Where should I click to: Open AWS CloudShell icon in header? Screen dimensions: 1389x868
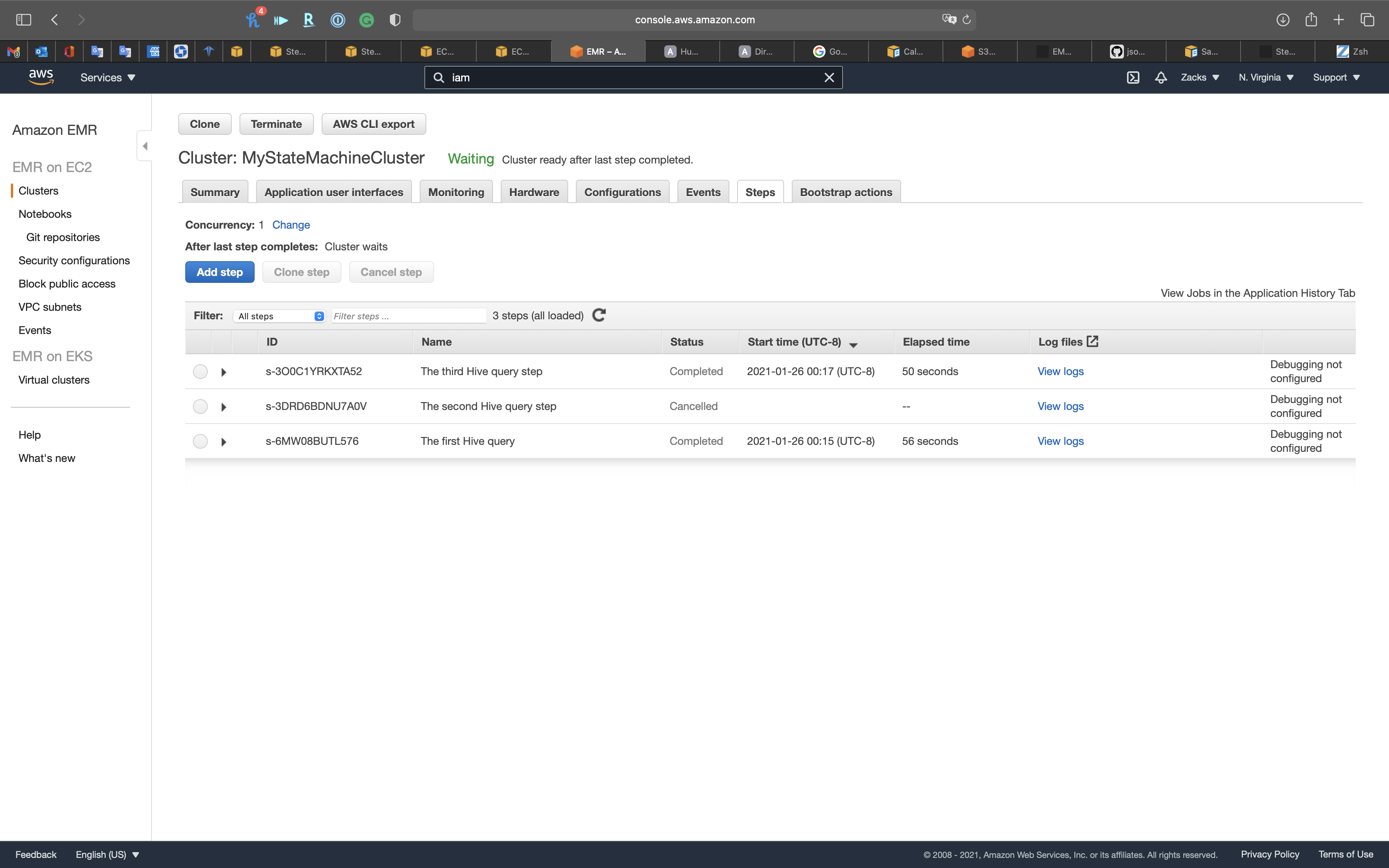coord(1132,77)
